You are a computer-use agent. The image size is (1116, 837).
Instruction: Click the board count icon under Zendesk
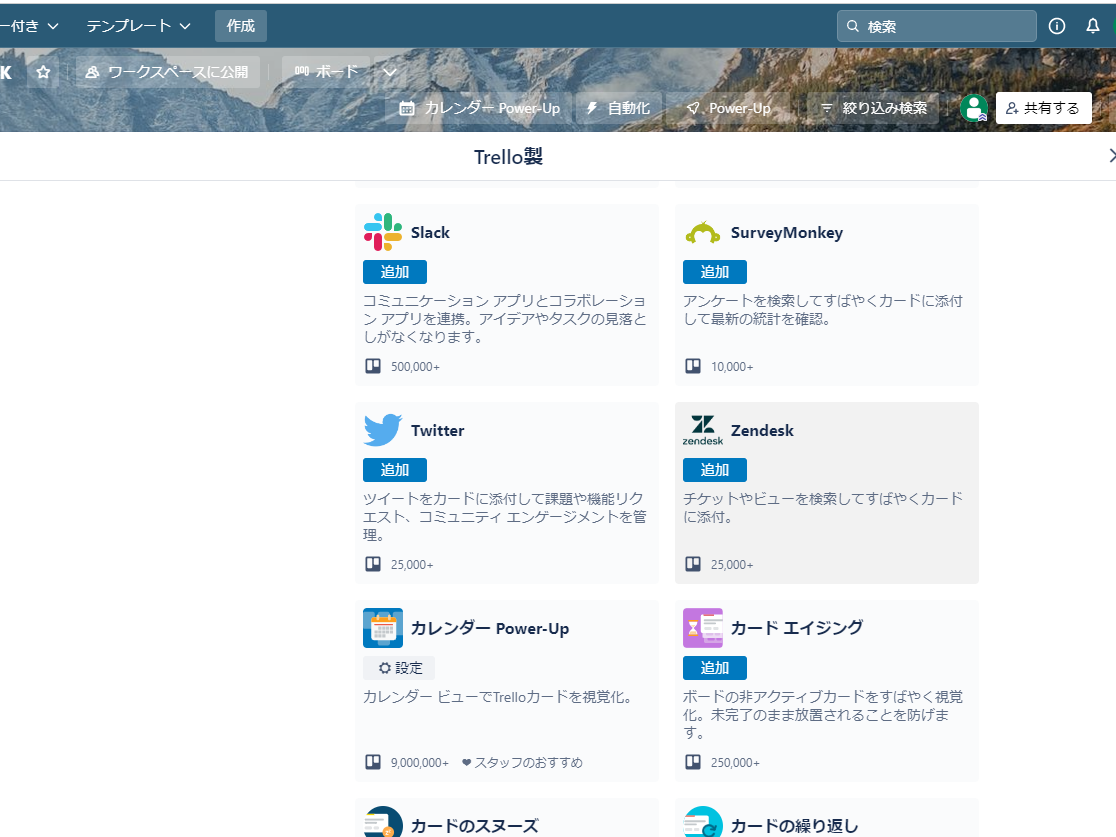(x=693, y=564)
